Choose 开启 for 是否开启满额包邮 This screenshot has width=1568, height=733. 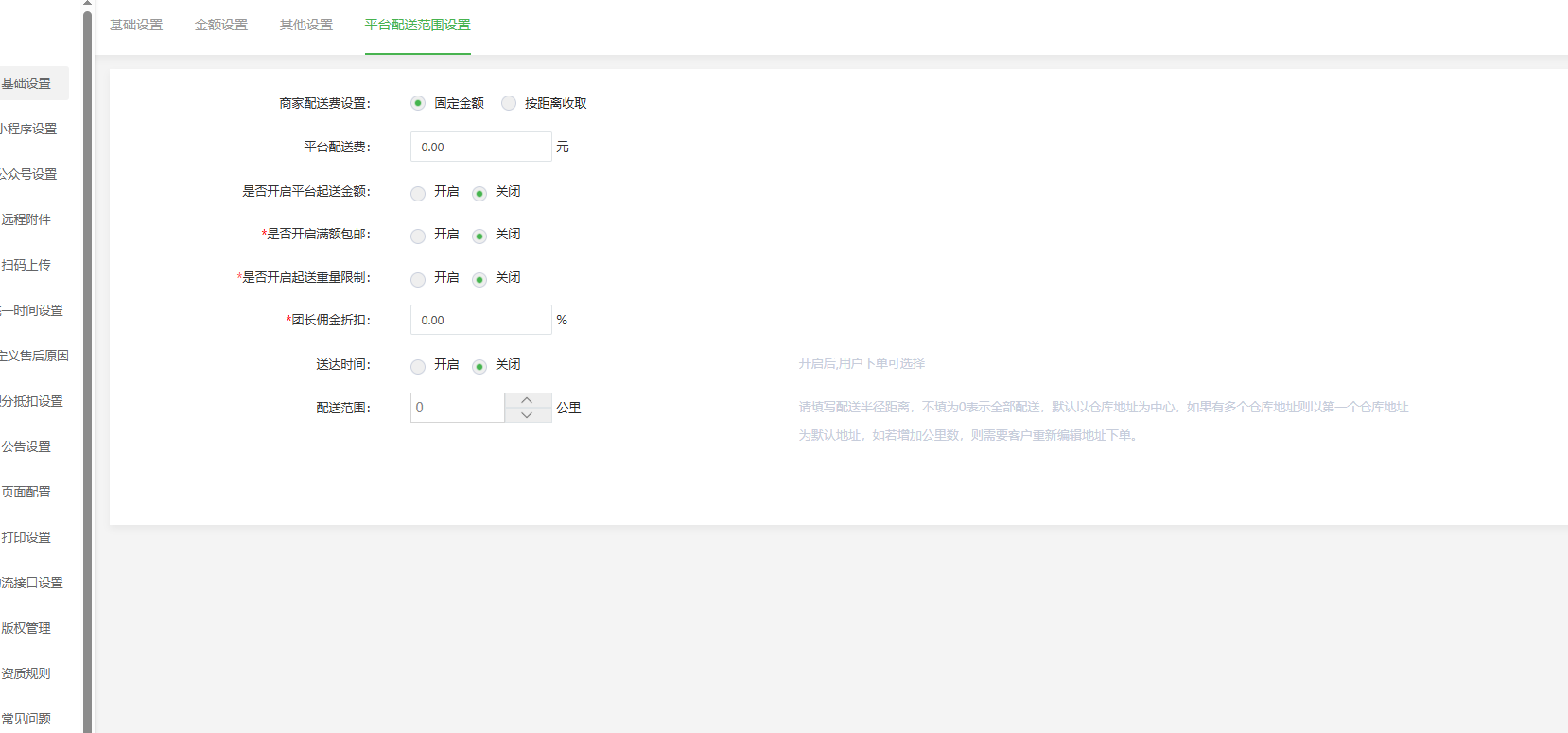pos(418,236)
